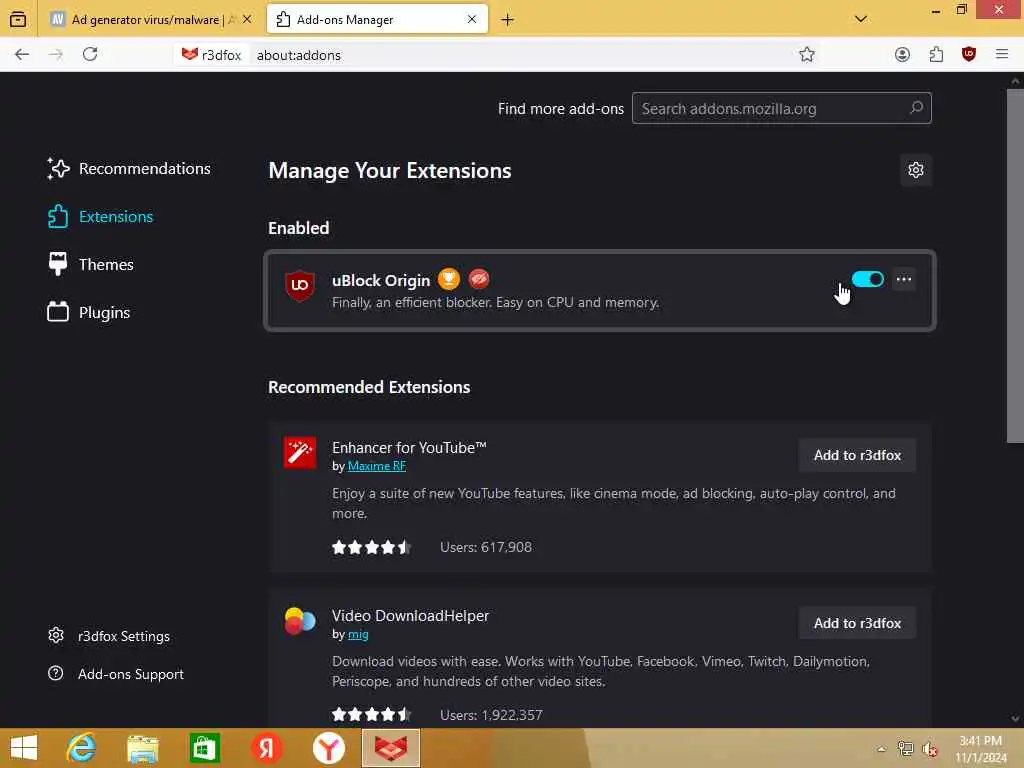Screen dimensions: 1024x768
Task: Open the gear tools menu for all add-ons
Action: pos(916,170)
